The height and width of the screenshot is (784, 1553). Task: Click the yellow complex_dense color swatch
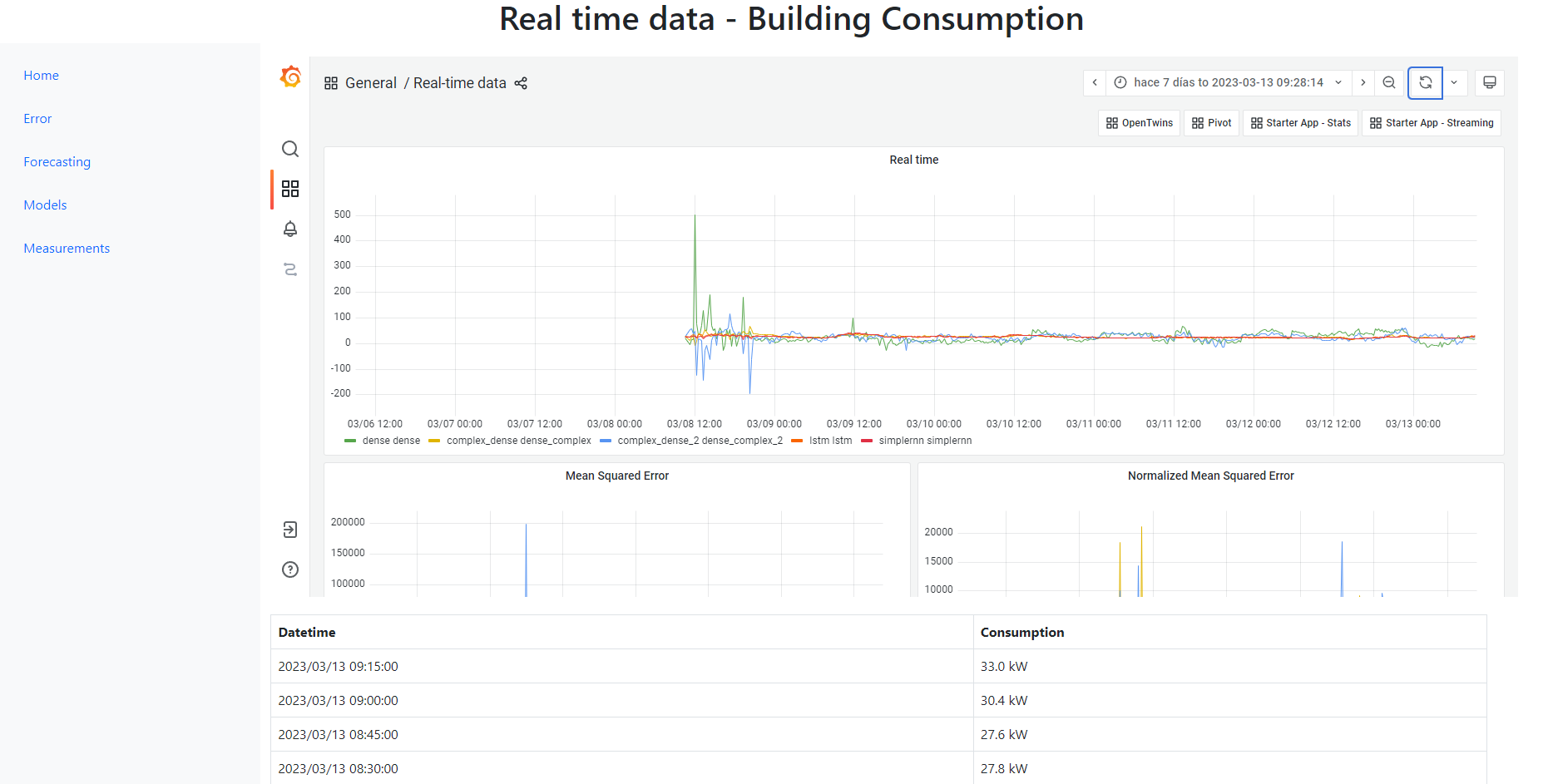coord(434,441)
